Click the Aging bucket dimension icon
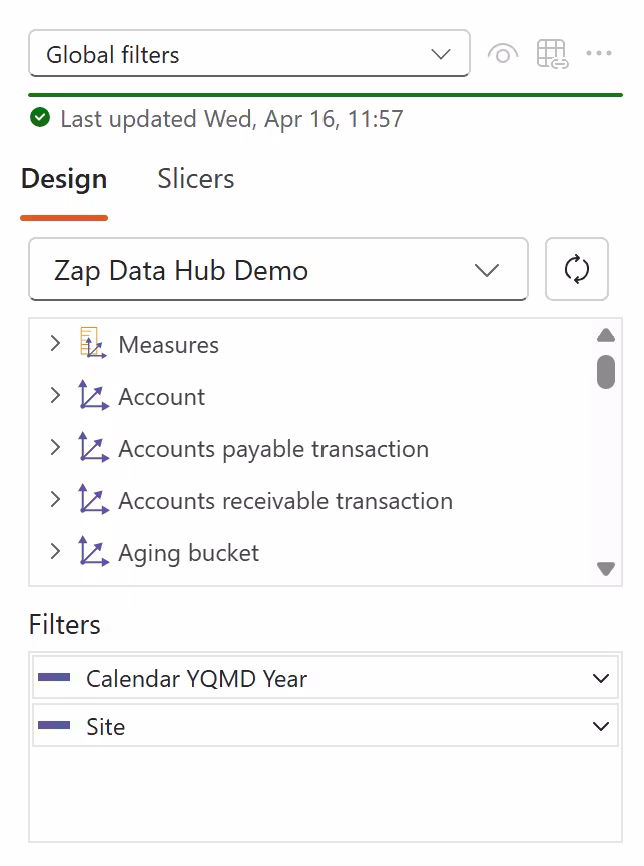Viewport: 644px width, 866px height. point(93,552)
